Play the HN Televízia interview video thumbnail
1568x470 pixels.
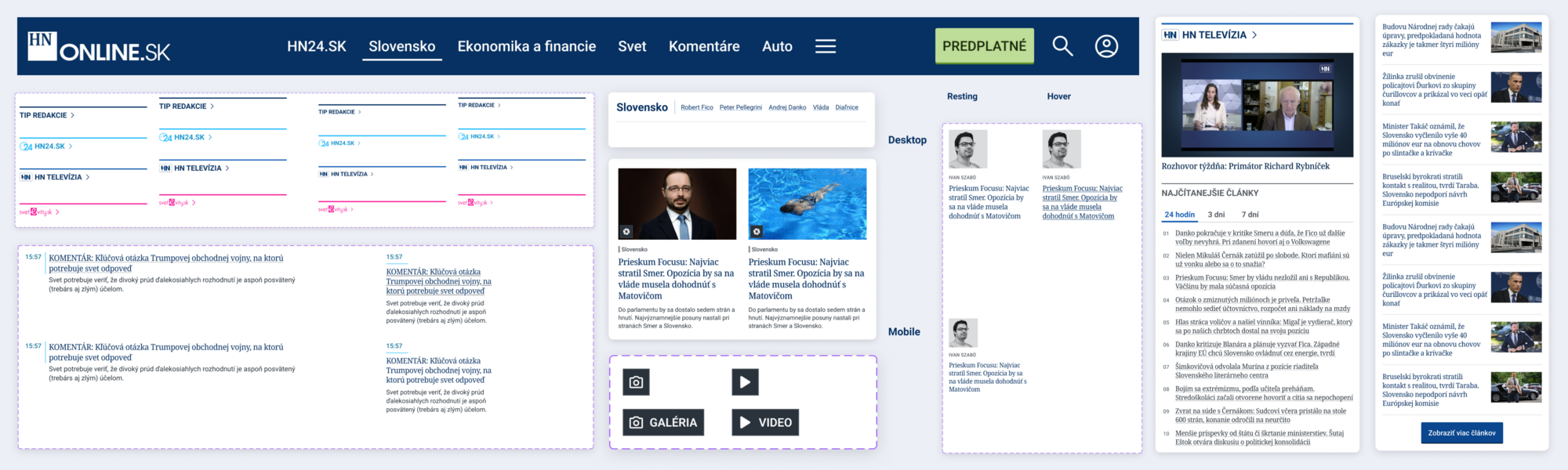(1258, 105)
